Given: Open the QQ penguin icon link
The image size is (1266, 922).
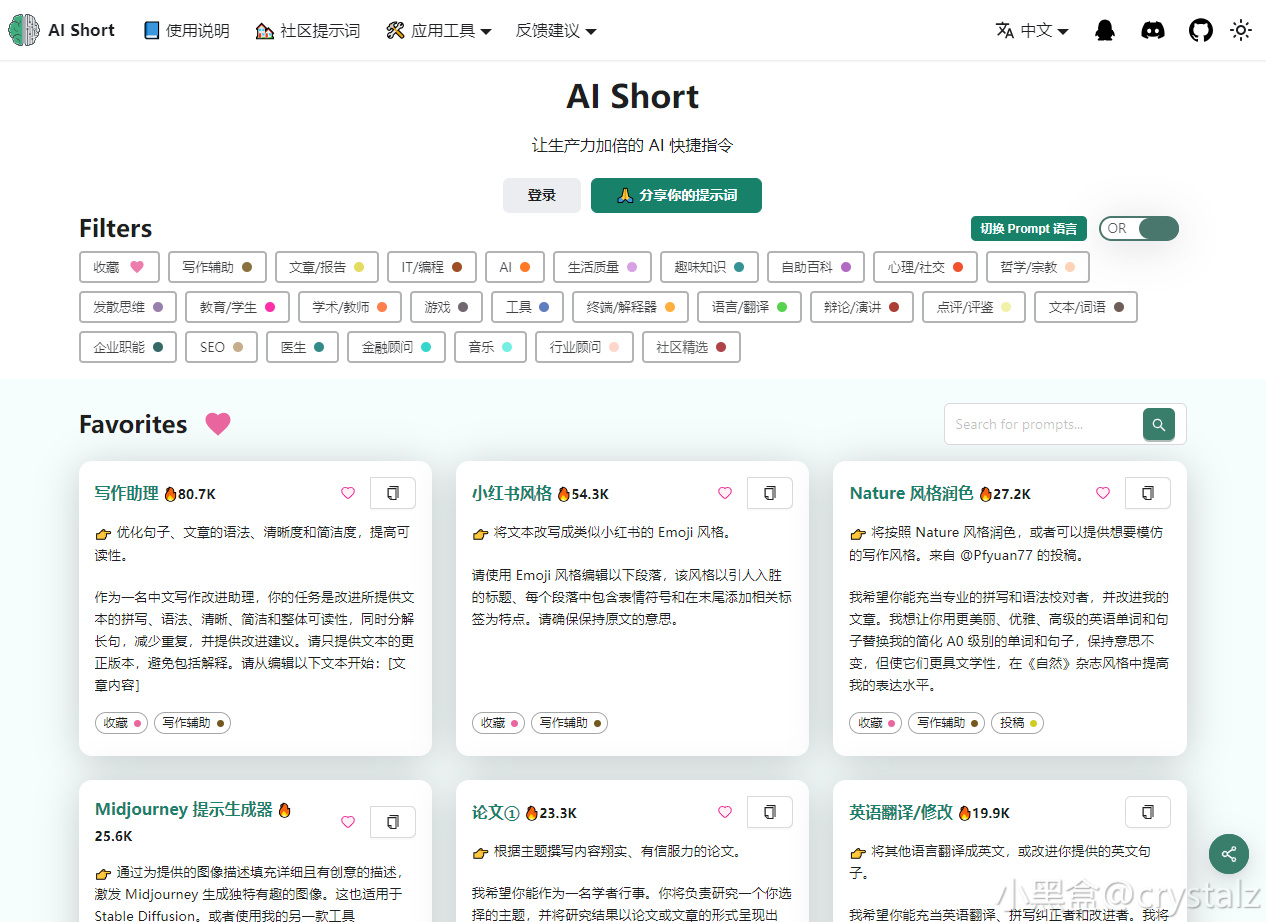Looking at the screenshot, I should point(1105,30).
